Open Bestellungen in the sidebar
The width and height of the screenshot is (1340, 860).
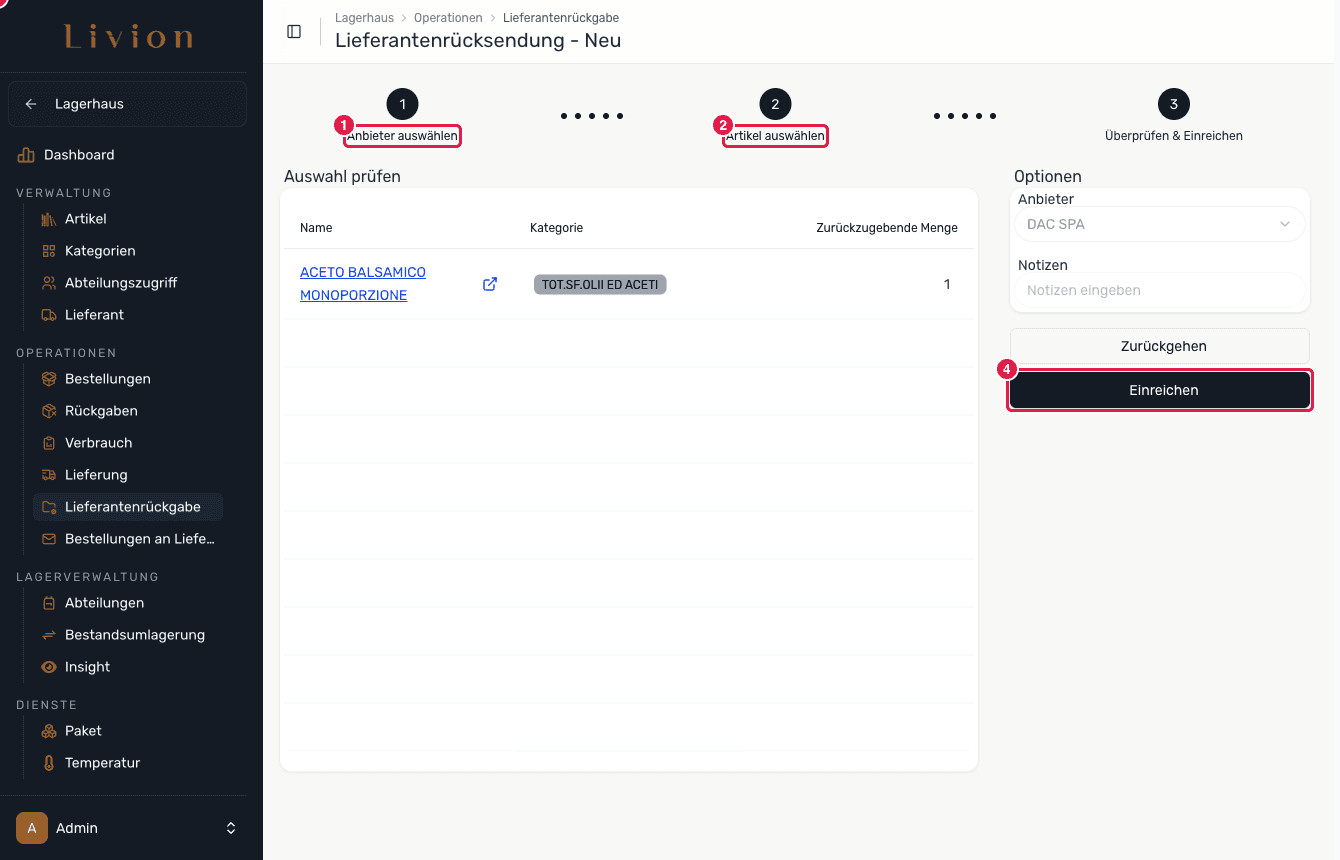108,379
